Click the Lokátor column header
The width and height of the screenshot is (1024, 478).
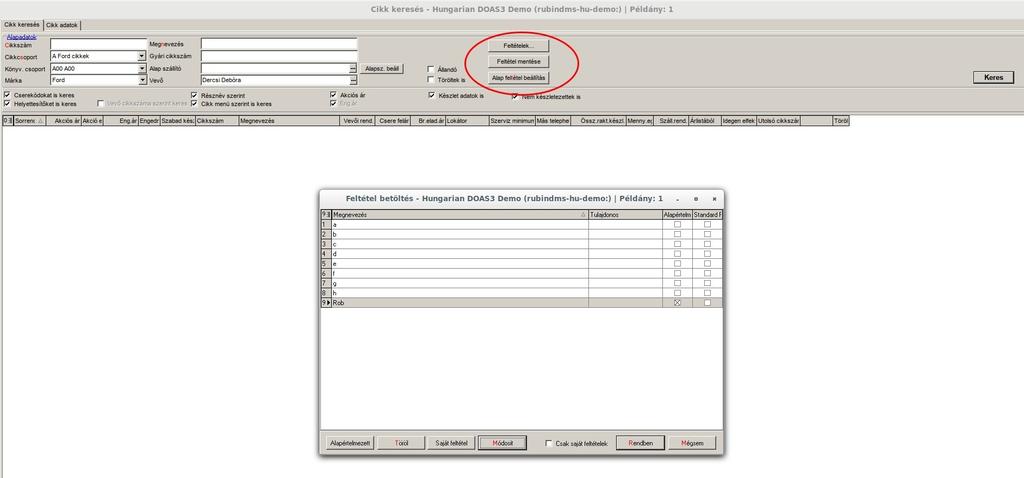point(467,121)
